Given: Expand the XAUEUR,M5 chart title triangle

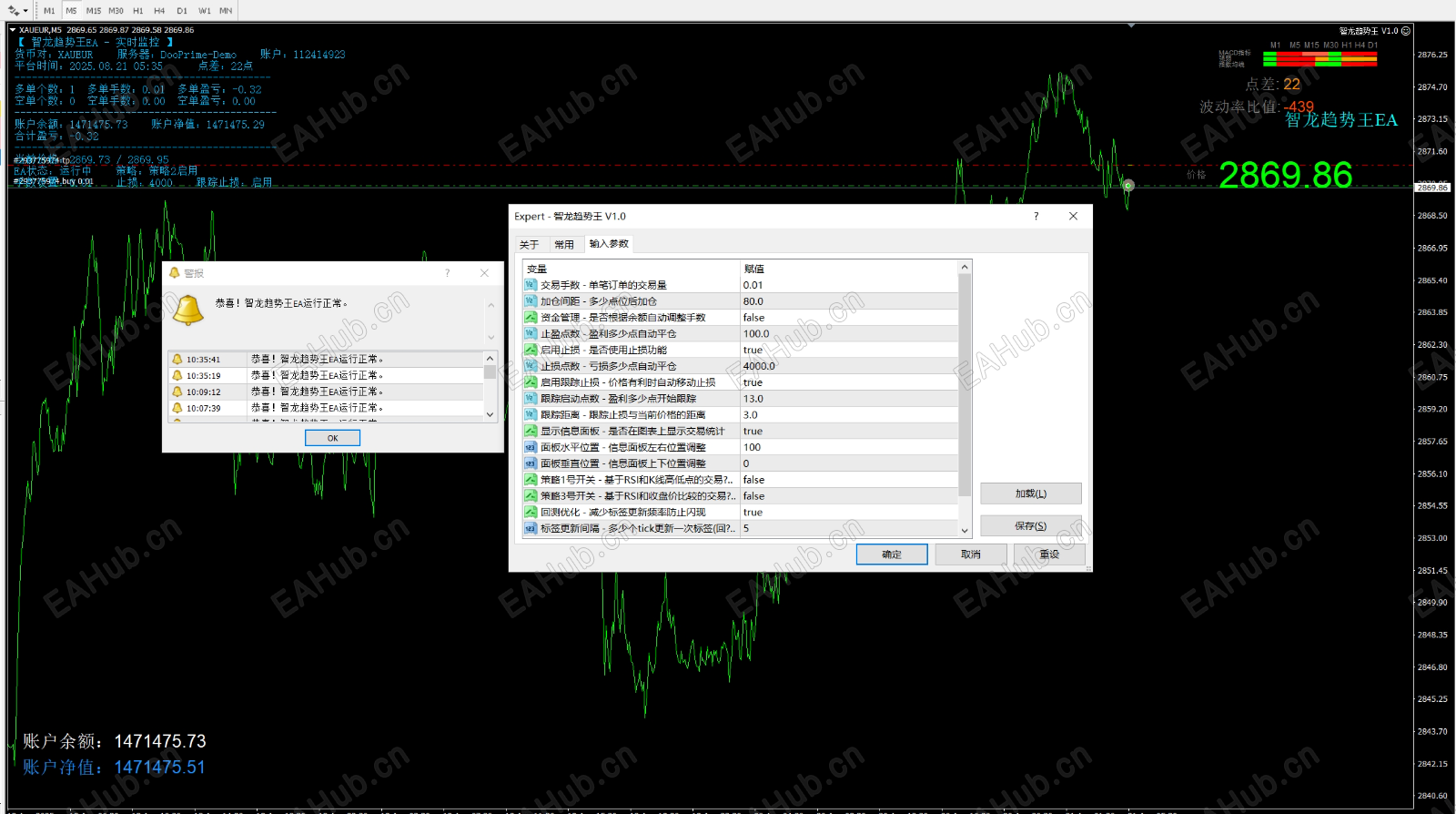Looking at the screenshot, I should click(x=13, y=30).
